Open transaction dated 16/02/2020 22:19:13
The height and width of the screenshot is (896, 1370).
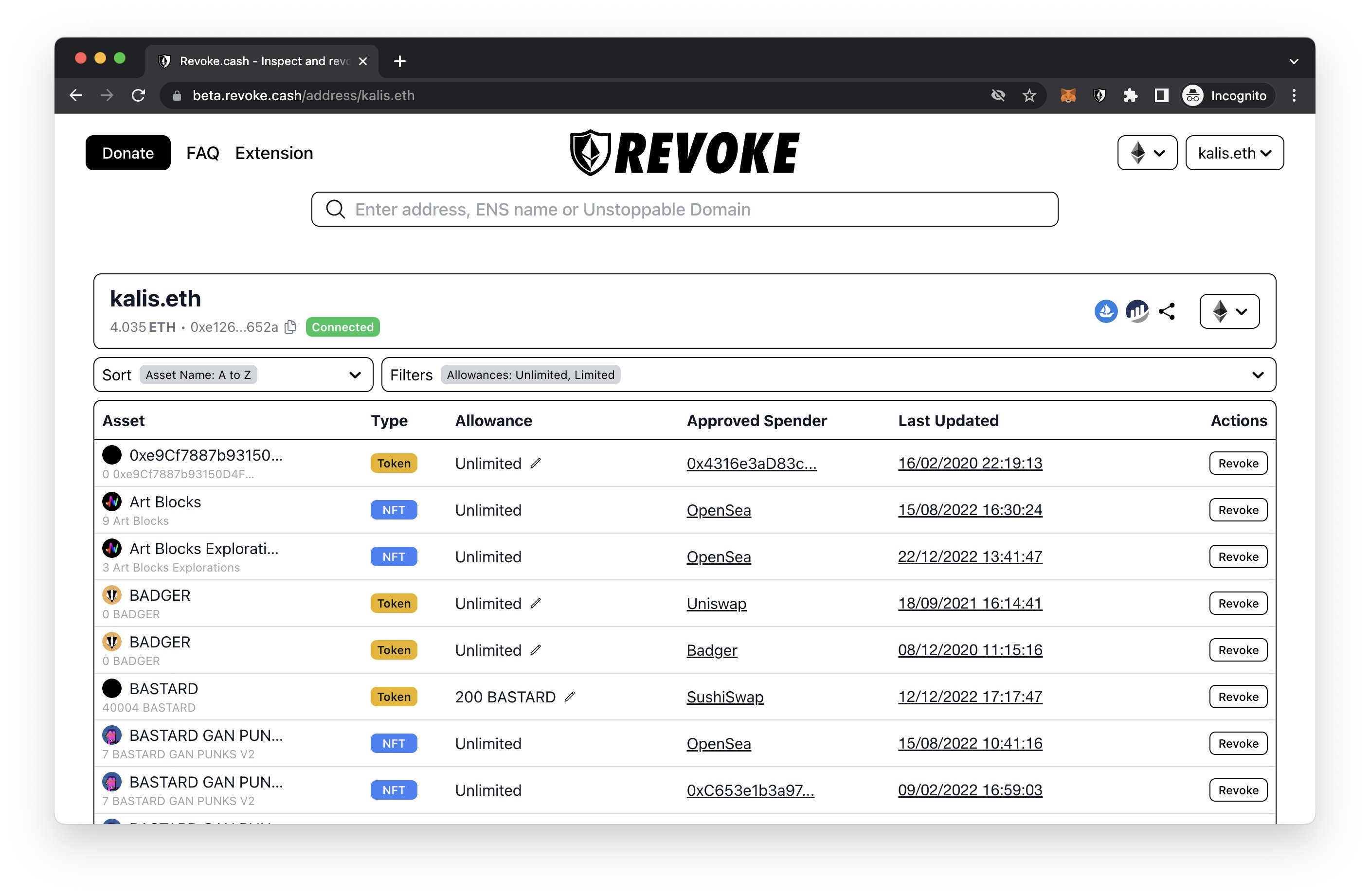click(971, 463)
